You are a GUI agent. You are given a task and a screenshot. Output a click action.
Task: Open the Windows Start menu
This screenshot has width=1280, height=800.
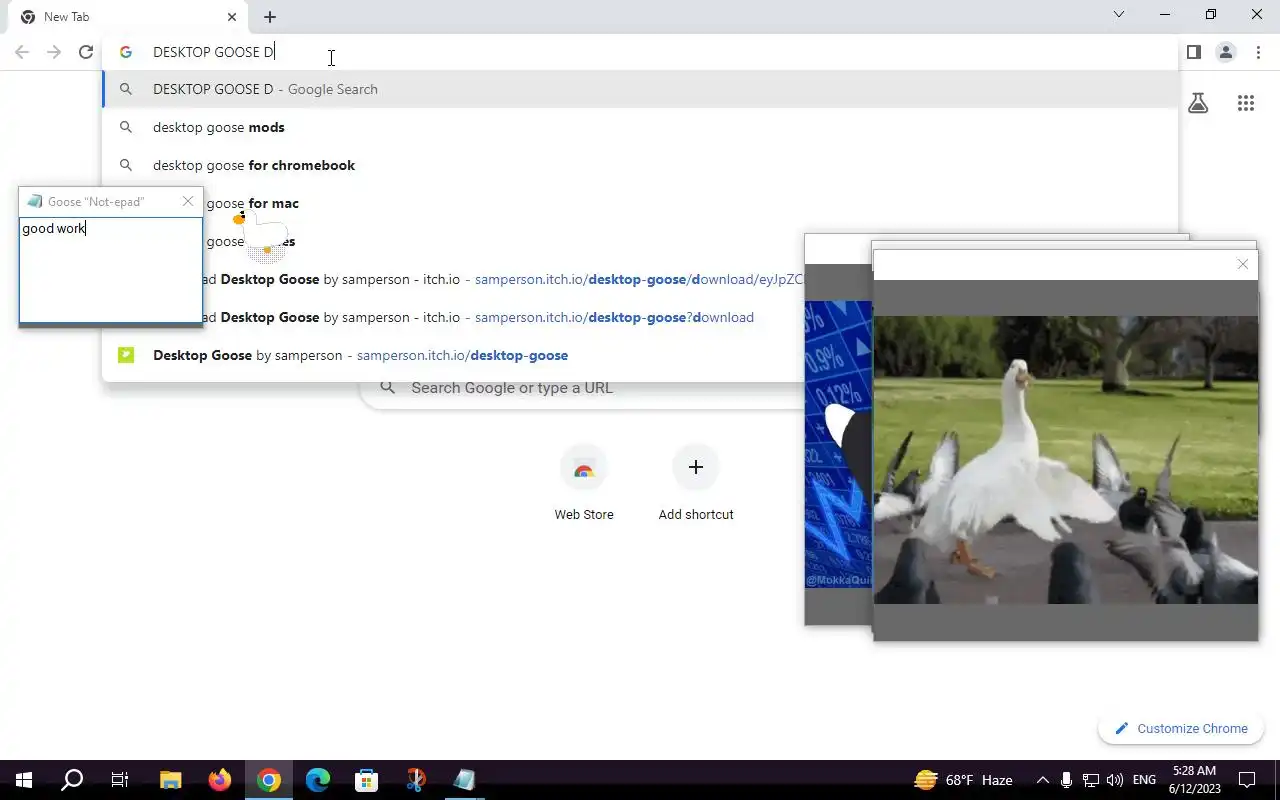[x=23, y=780]
